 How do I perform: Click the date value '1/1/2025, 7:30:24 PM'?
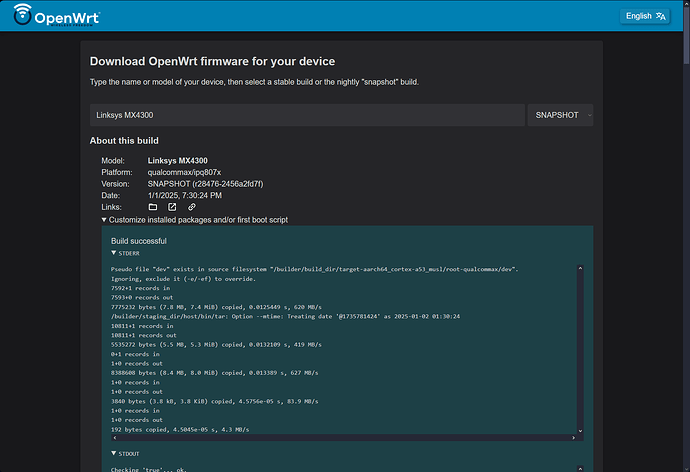[184, 195]
